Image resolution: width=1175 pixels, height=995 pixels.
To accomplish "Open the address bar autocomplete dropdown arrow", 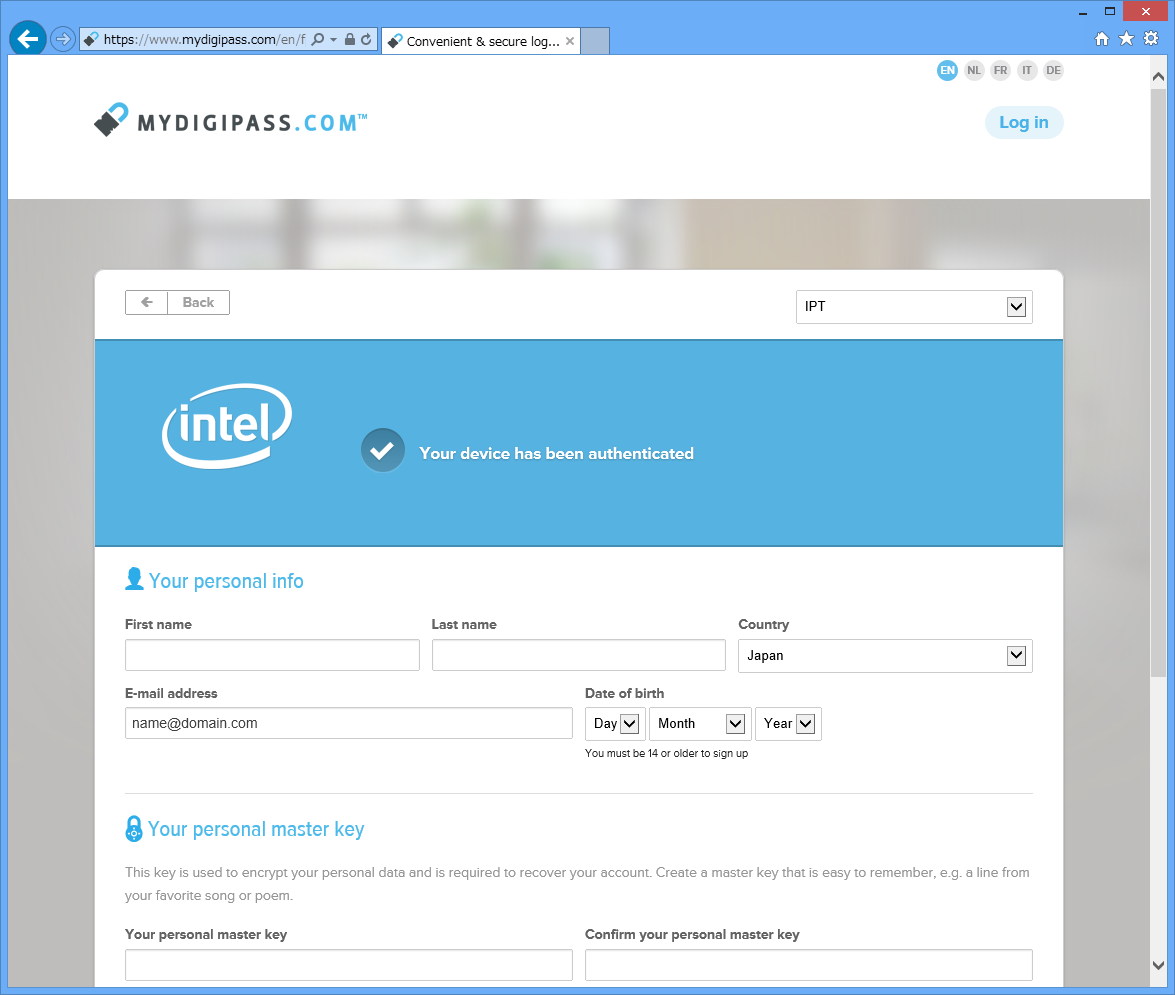I will pyautogui.click(x=333, y=40).
